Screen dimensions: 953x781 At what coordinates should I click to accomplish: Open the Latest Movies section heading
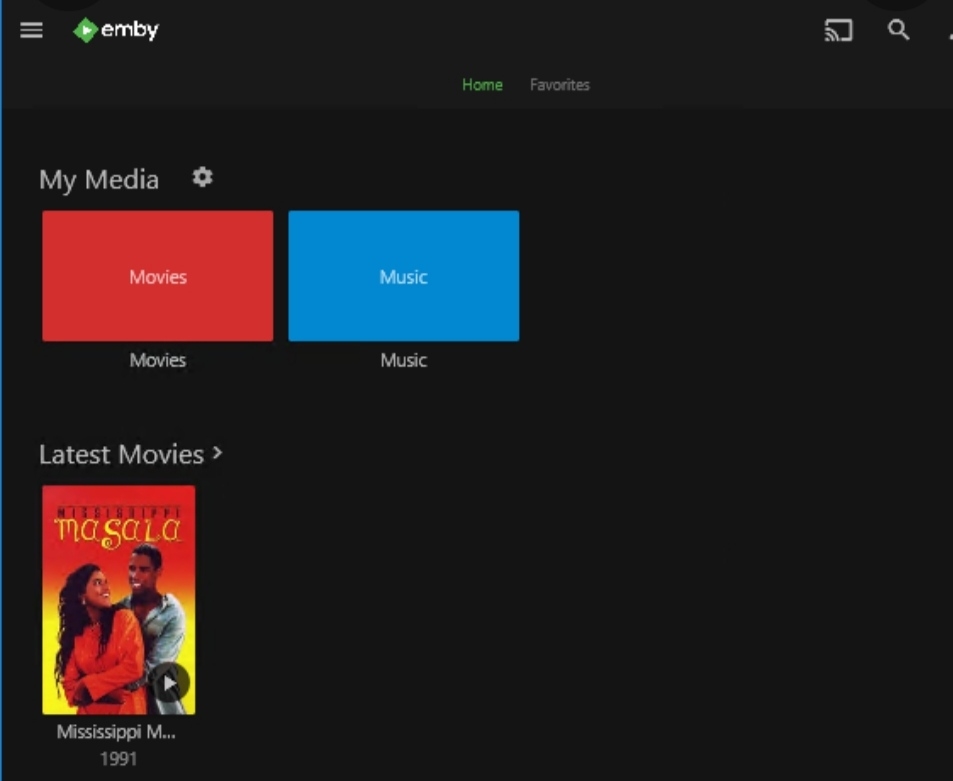pyautogui.click(x=121, y=454)
